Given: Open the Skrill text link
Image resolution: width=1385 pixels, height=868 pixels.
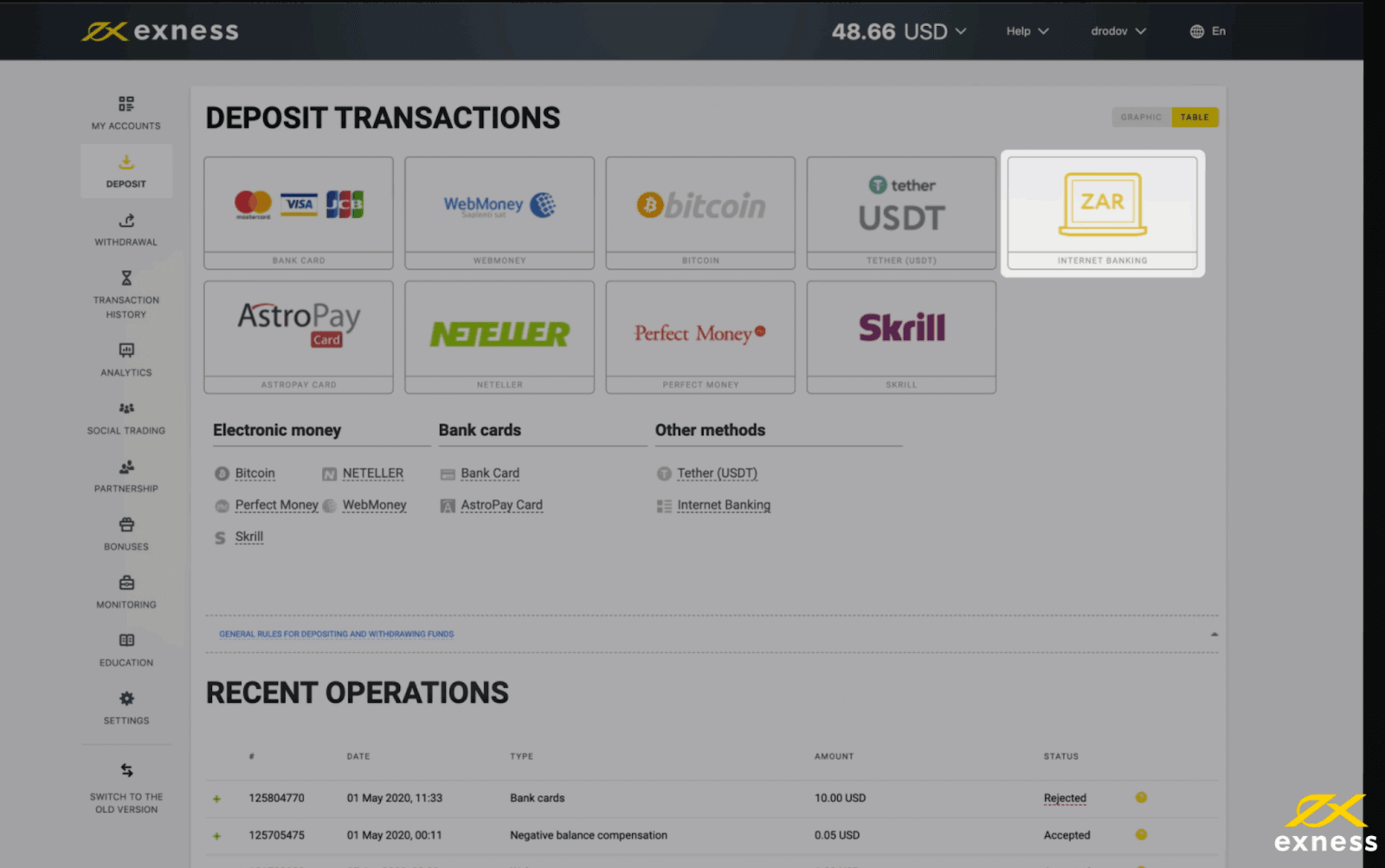Looking at the screenshot, I should point(248,537).
